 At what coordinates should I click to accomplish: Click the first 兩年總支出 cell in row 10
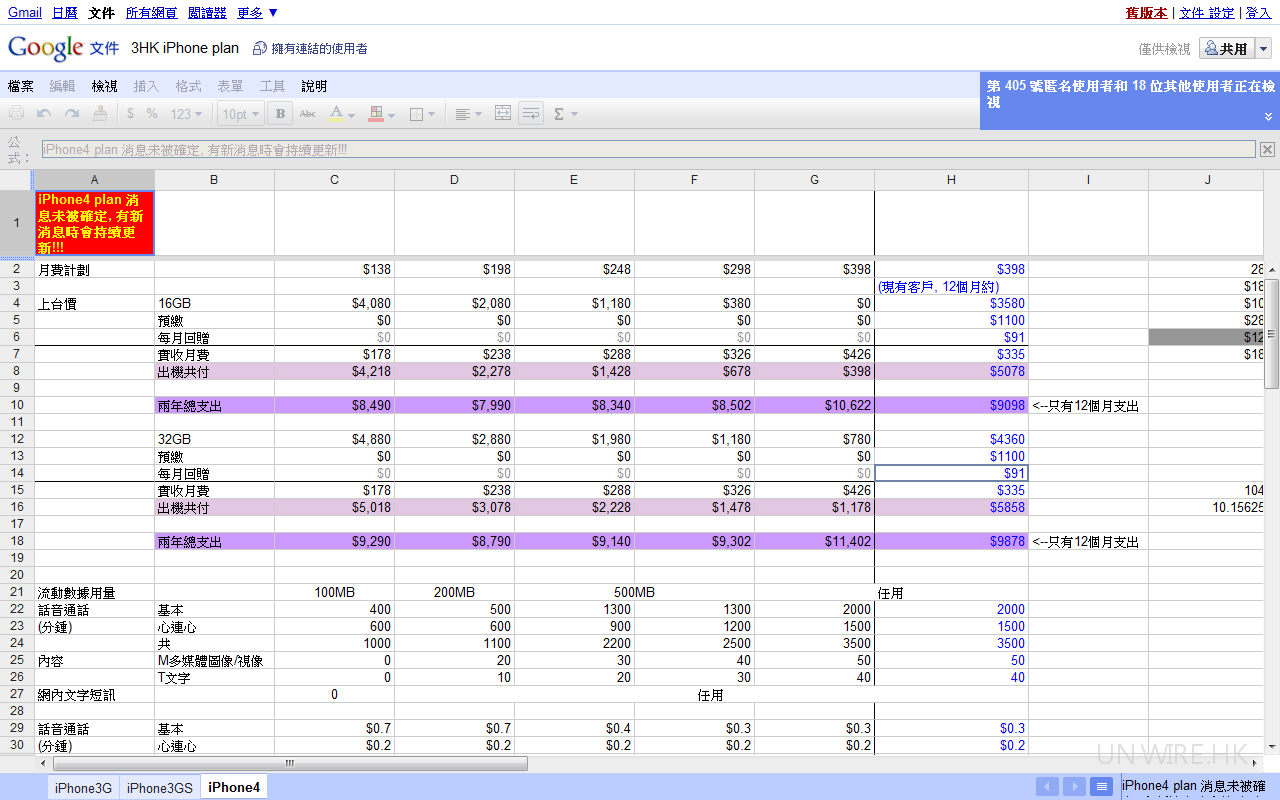click(214, 406)
